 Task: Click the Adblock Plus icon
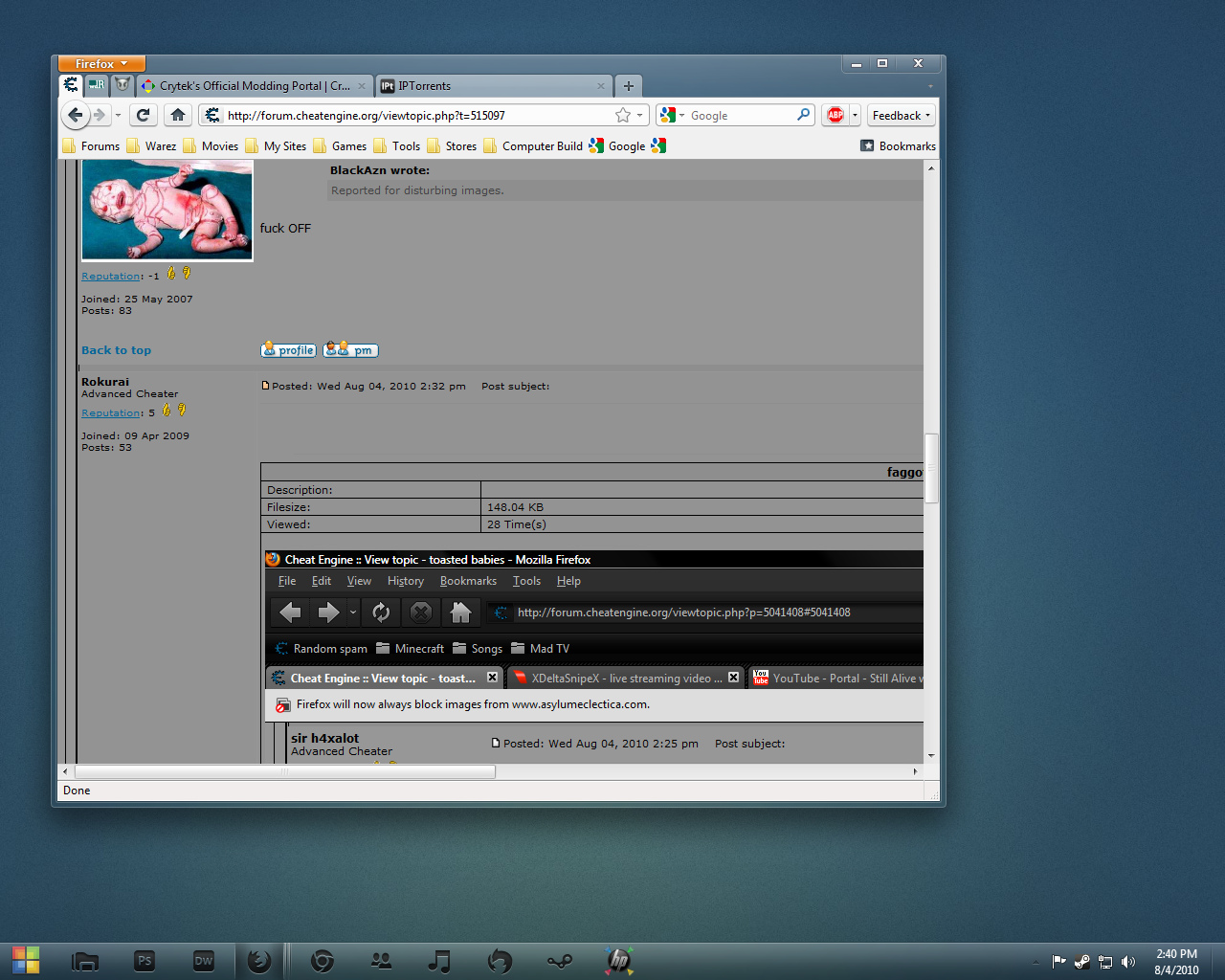pos(835,116)
